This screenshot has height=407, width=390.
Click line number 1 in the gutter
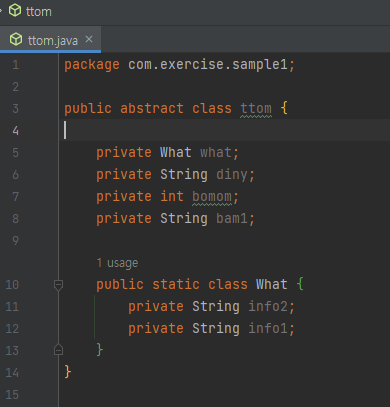click(15, 65)
